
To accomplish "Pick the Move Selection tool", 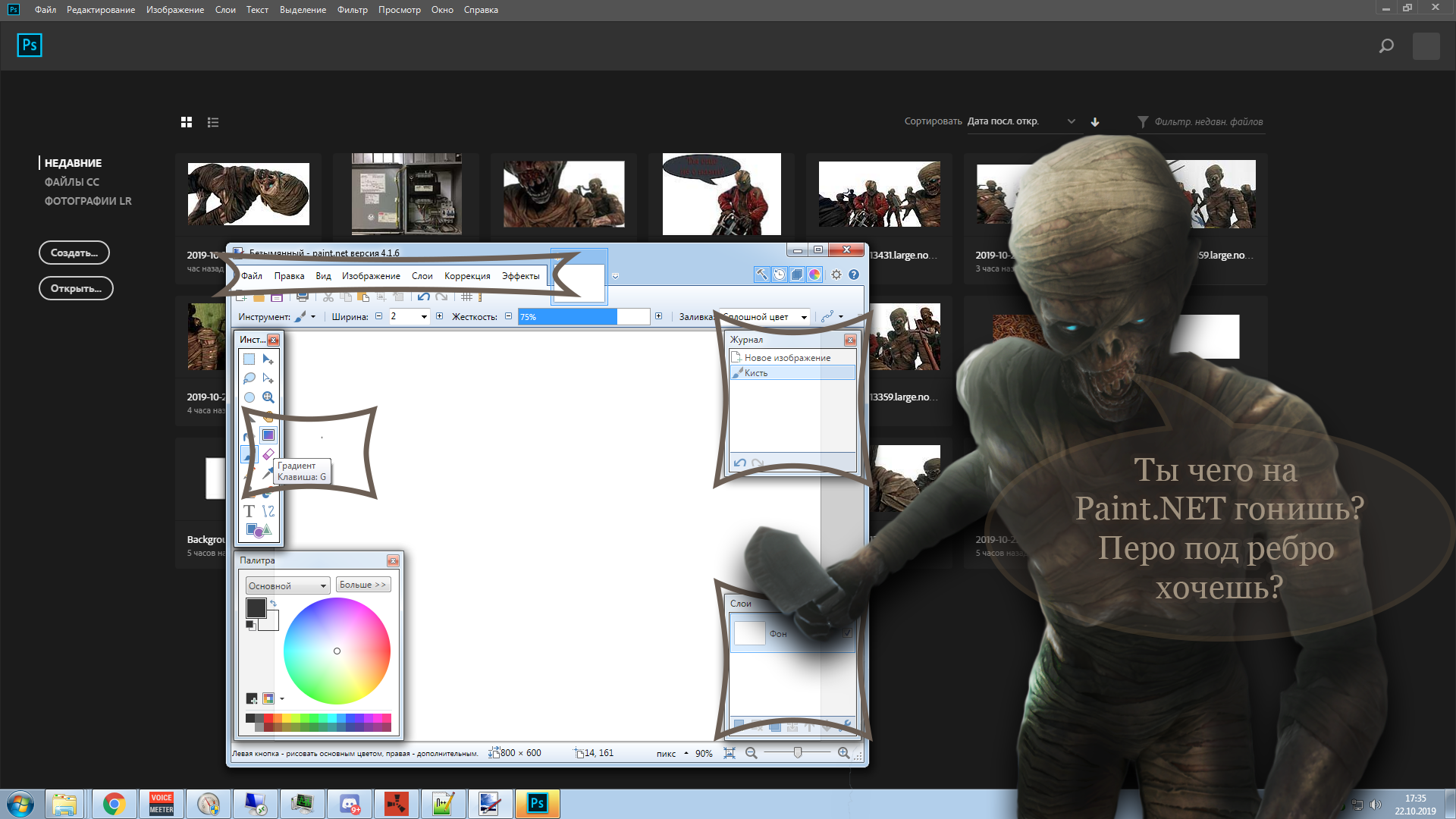I will tap(268, 378).
